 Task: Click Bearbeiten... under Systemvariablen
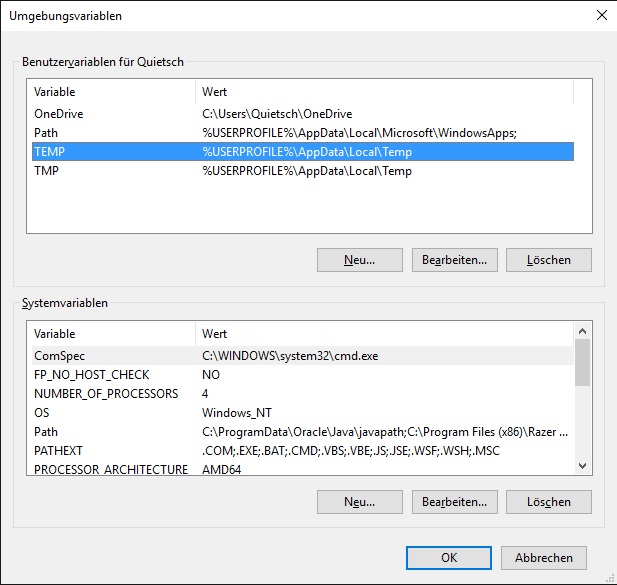454,502
